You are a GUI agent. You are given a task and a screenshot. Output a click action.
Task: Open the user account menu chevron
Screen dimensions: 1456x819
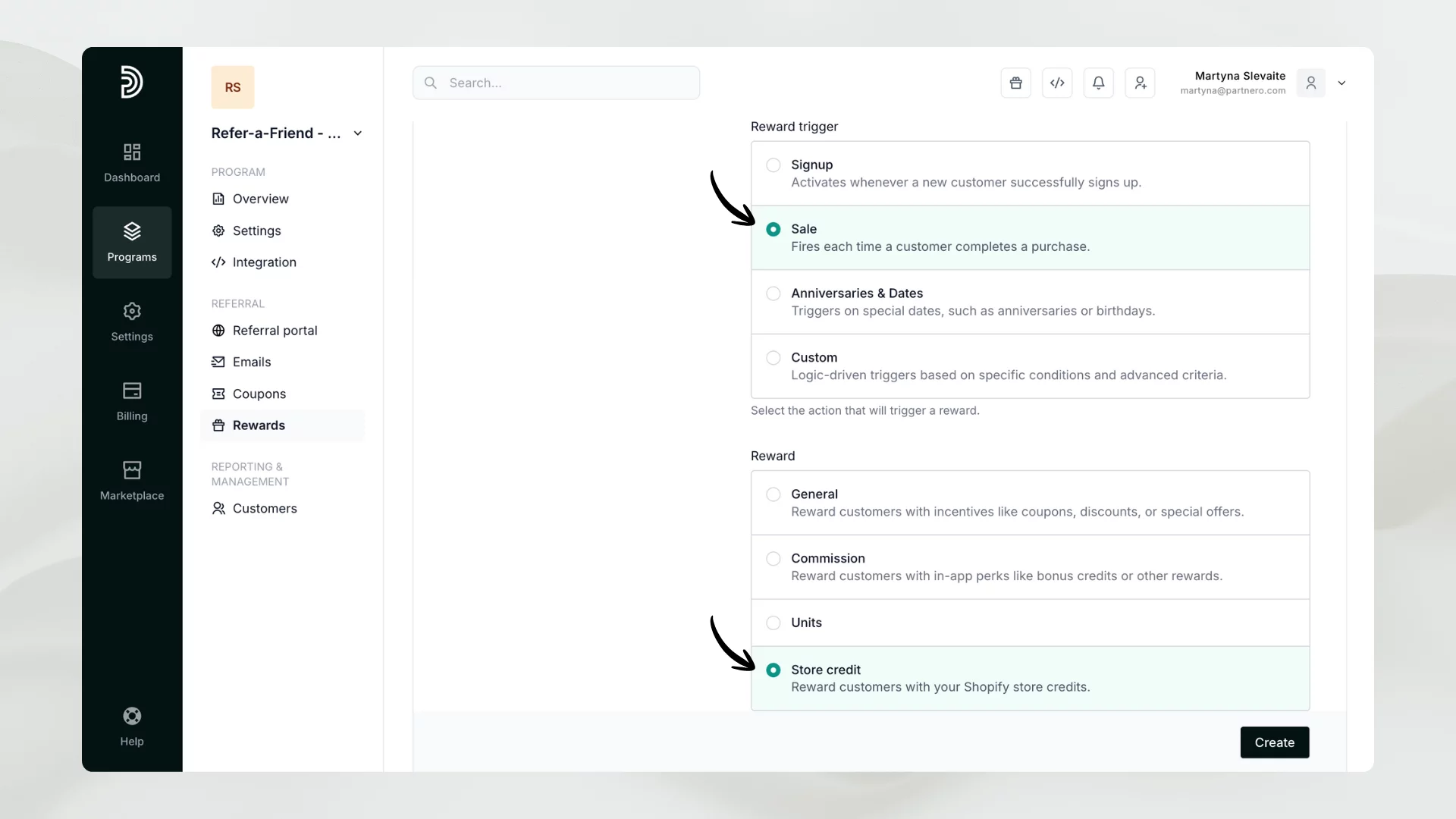coord(1341,83)
